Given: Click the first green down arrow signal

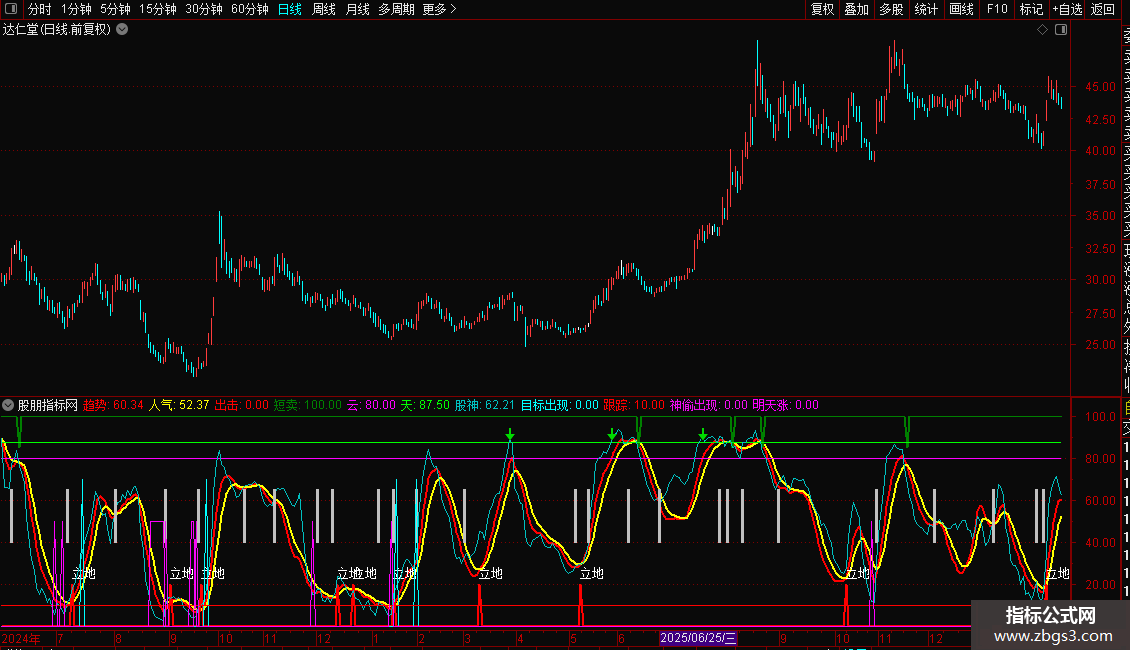Looking at the screenshot, I should [x=510, y=435].
